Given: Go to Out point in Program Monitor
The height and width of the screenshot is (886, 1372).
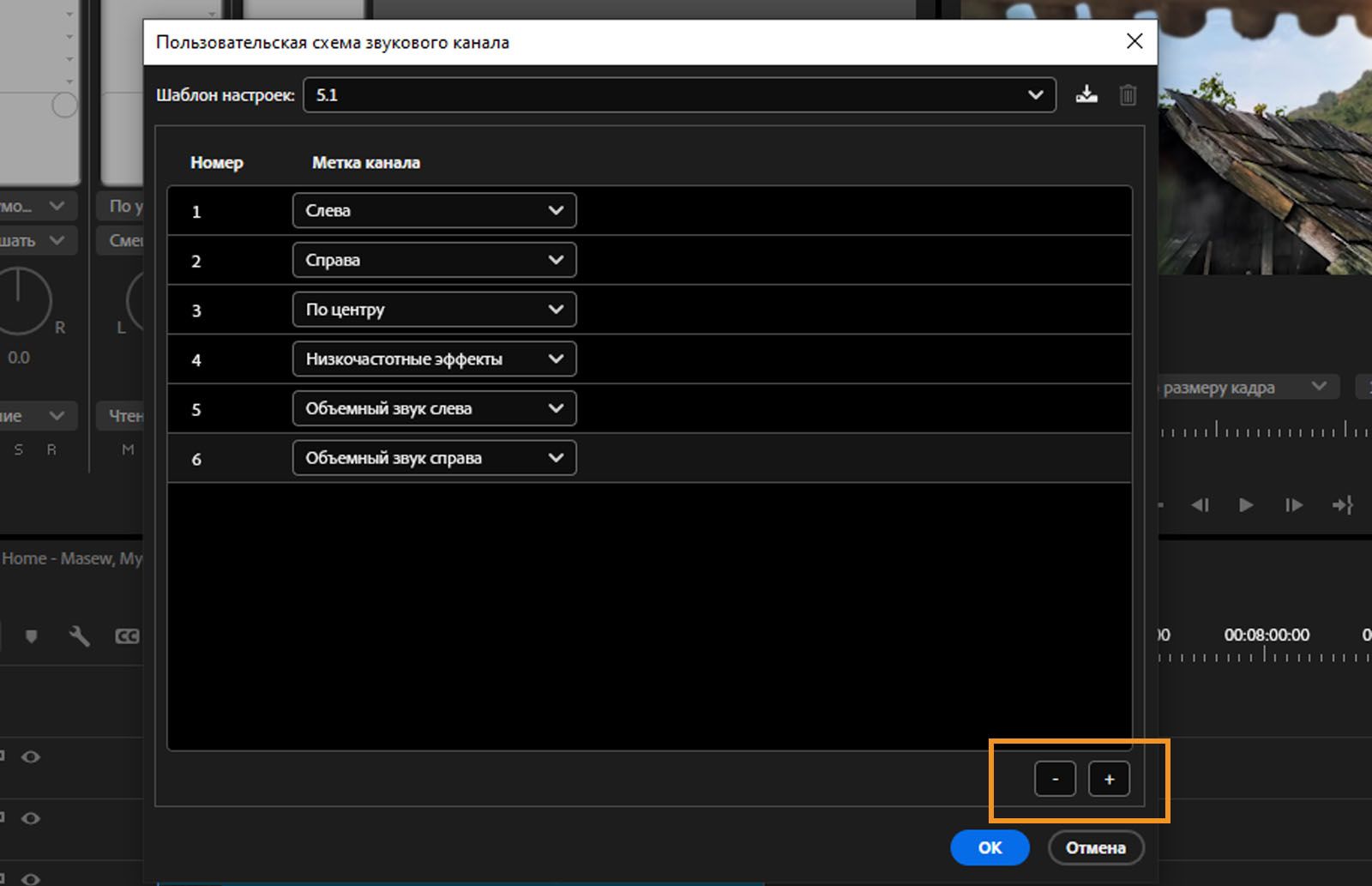Looking at the screenshot, I should (1342, 505).
